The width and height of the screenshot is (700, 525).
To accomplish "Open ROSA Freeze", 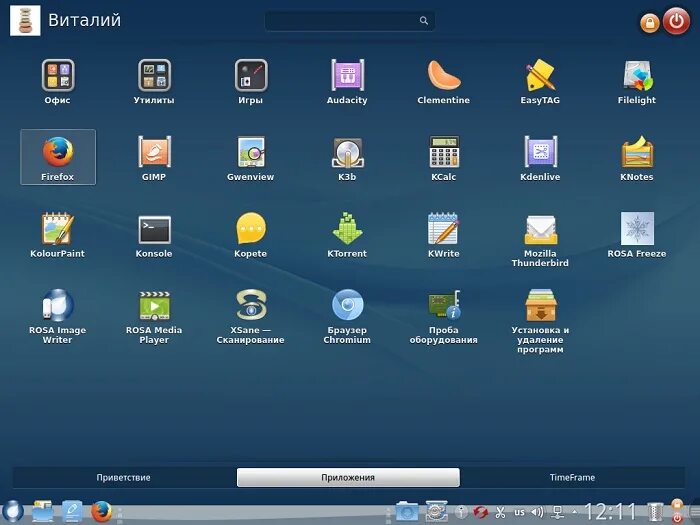I will tap(637, 235).
